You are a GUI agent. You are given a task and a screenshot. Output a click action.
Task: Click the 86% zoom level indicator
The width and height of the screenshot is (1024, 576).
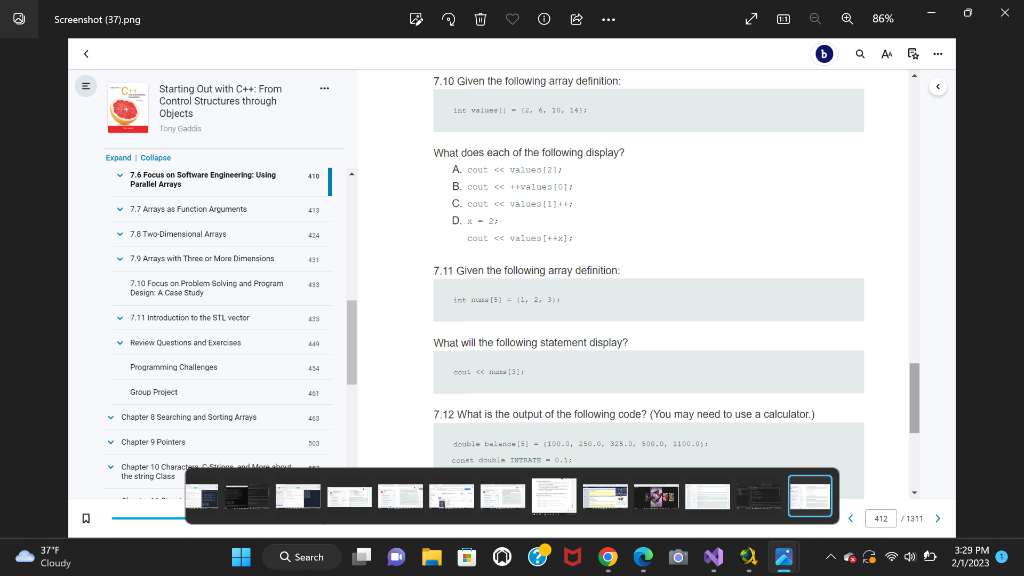pyautogui.click(x=883, y=19)
